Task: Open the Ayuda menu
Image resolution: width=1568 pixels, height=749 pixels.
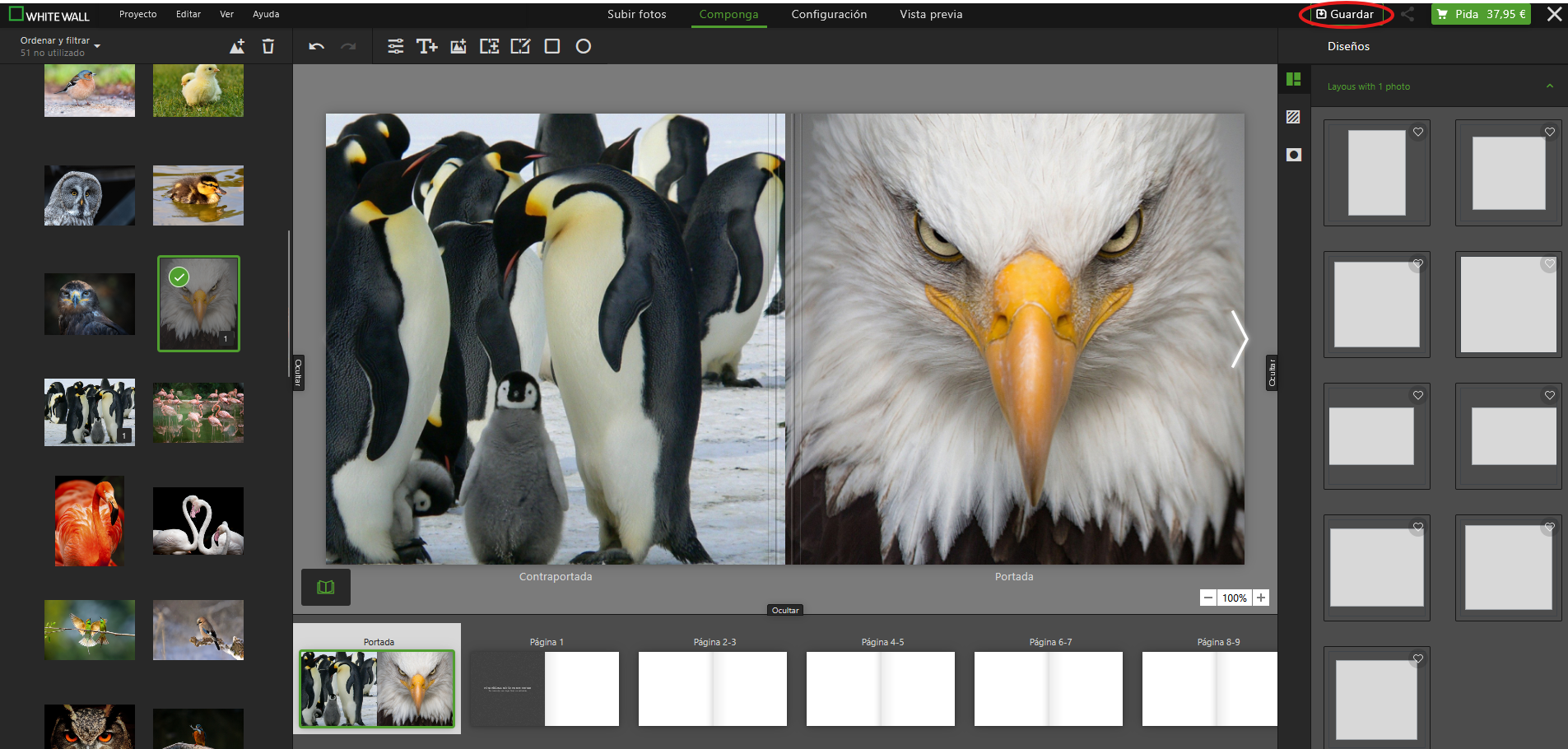Action: 266,14
